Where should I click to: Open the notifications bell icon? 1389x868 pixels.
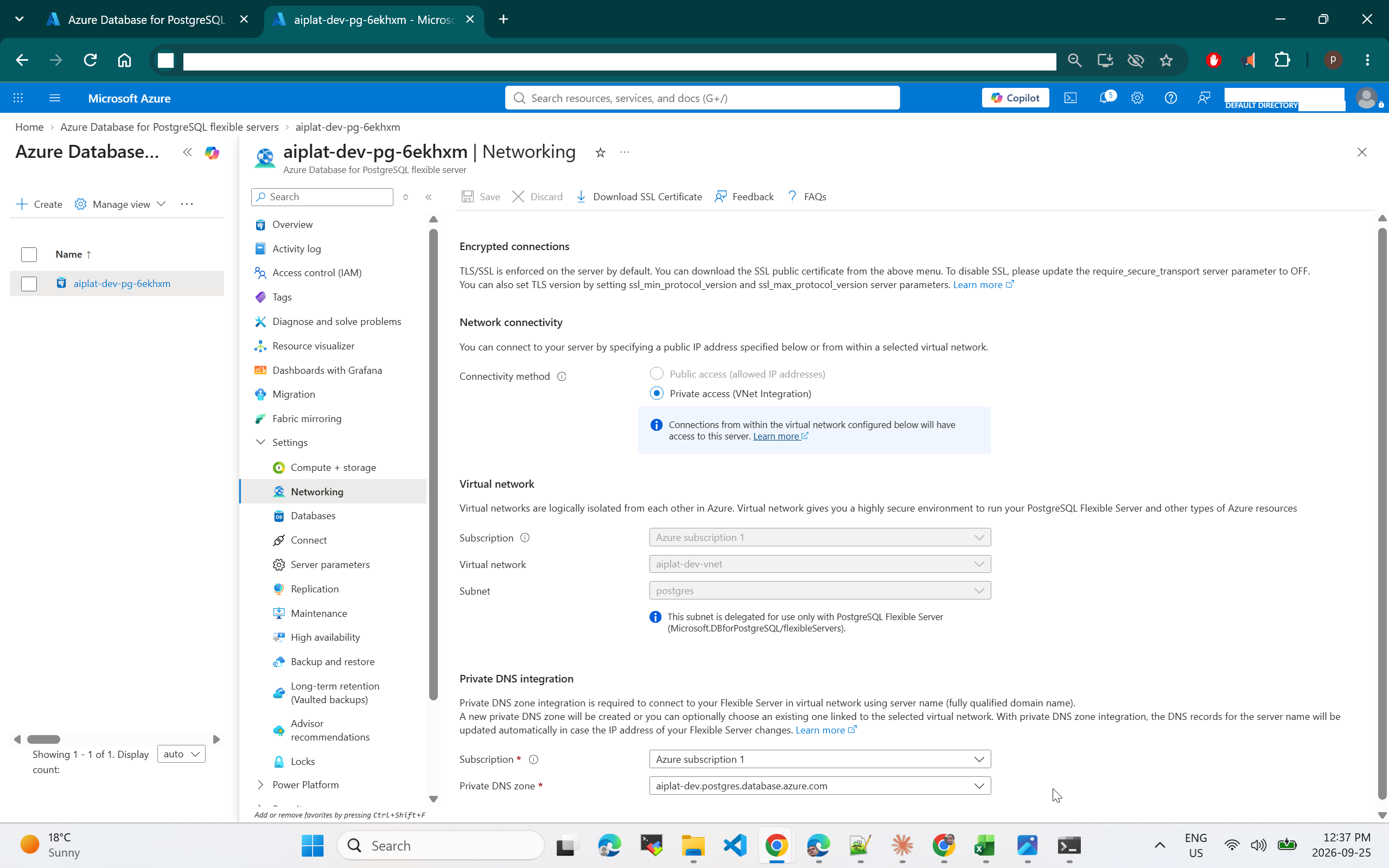tap(1105, 98)
